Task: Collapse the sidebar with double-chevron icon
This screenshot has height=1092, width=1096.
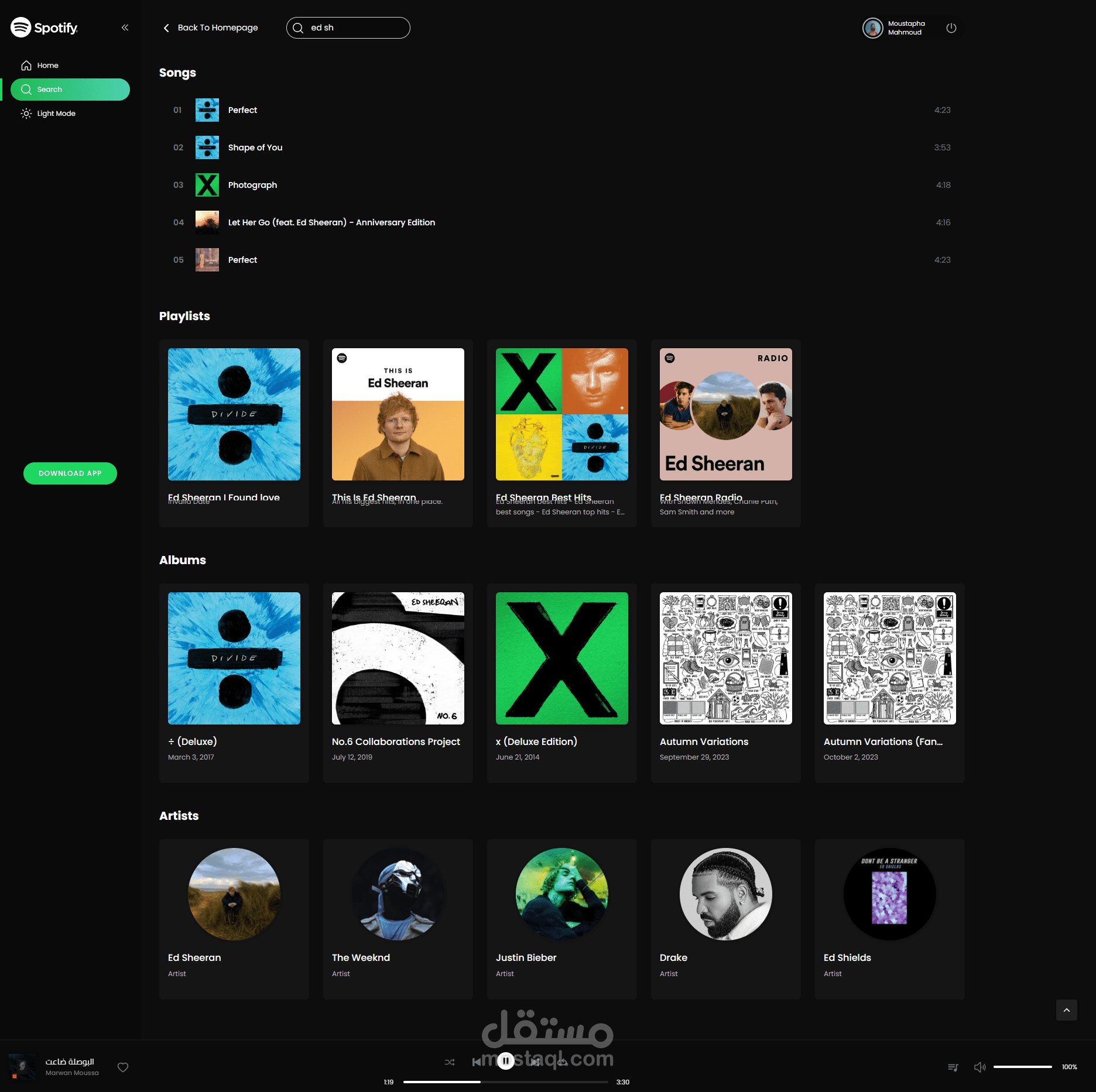Action: [x=125, y=28]
